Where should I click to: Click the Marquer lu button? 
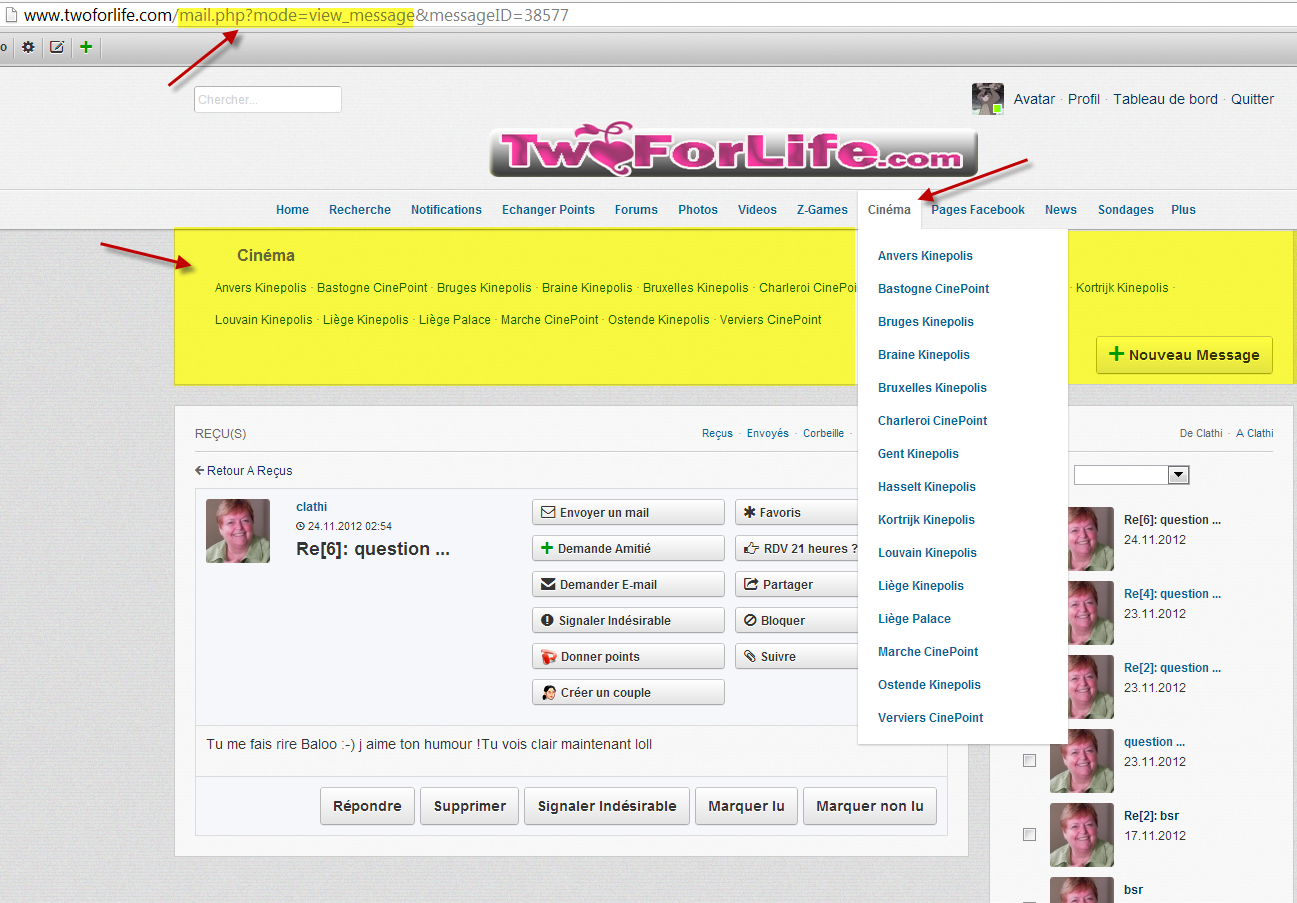746,806
